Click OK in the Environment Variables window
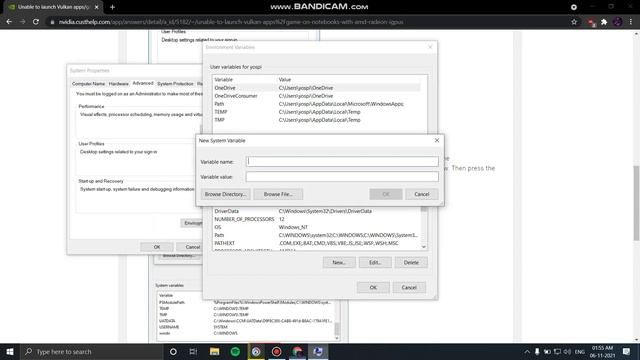Screen dimensions: 640x360 (373, 287)
